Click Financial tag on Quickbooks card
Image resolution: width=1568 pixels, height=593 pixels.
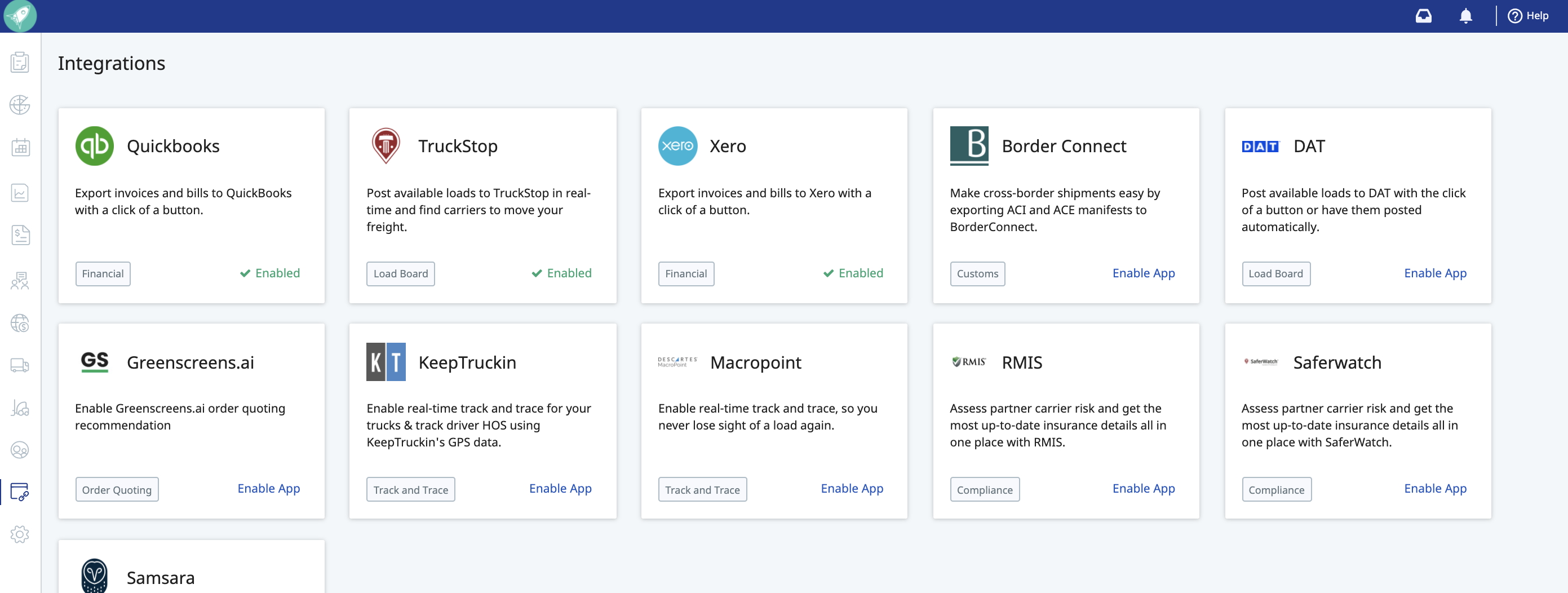[x=103, y=274]
